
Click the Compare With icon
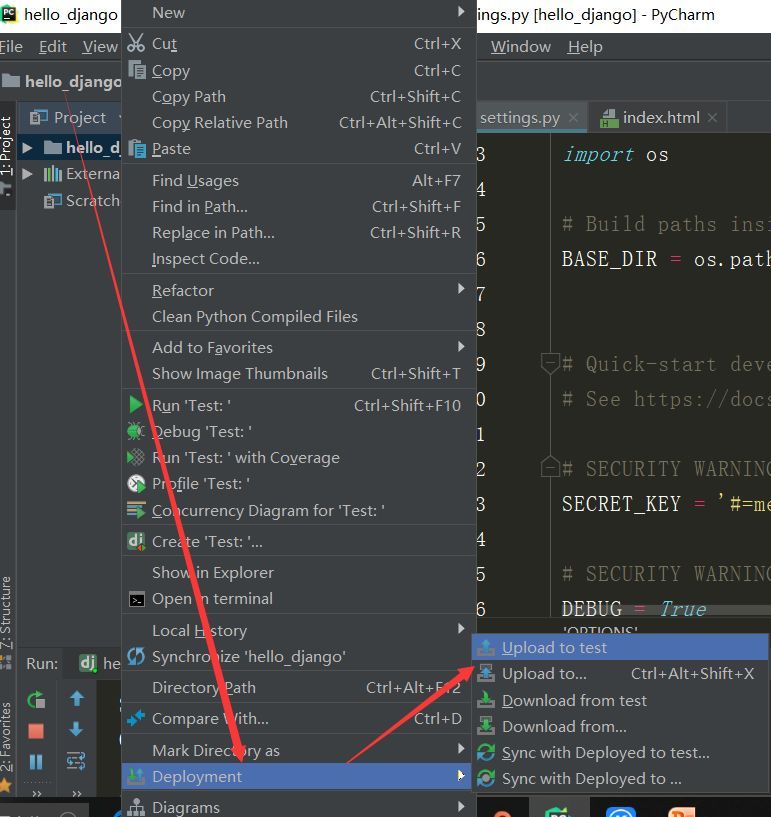pos(136,718)
